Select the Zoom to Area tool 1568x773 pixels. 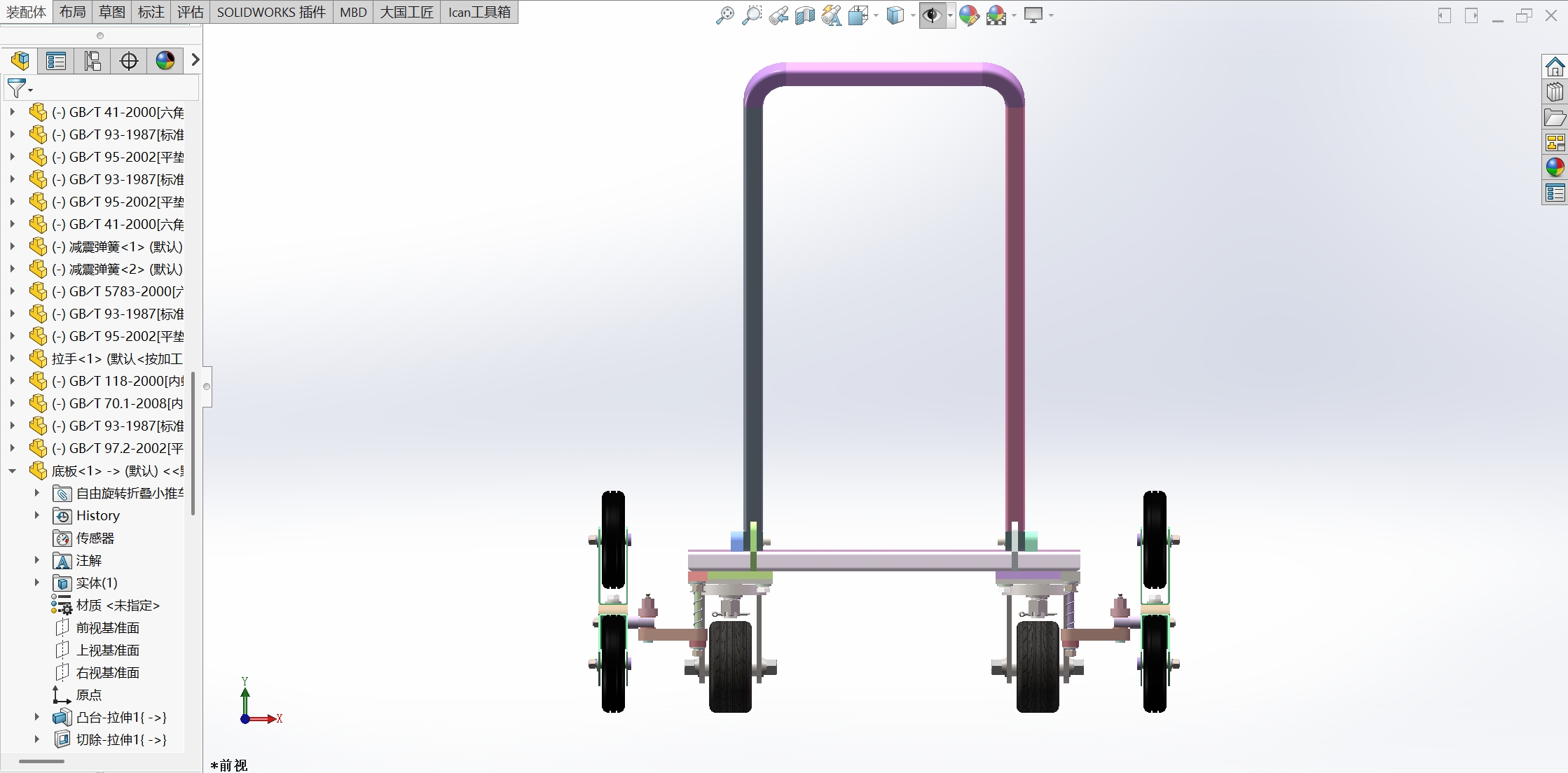751,15
